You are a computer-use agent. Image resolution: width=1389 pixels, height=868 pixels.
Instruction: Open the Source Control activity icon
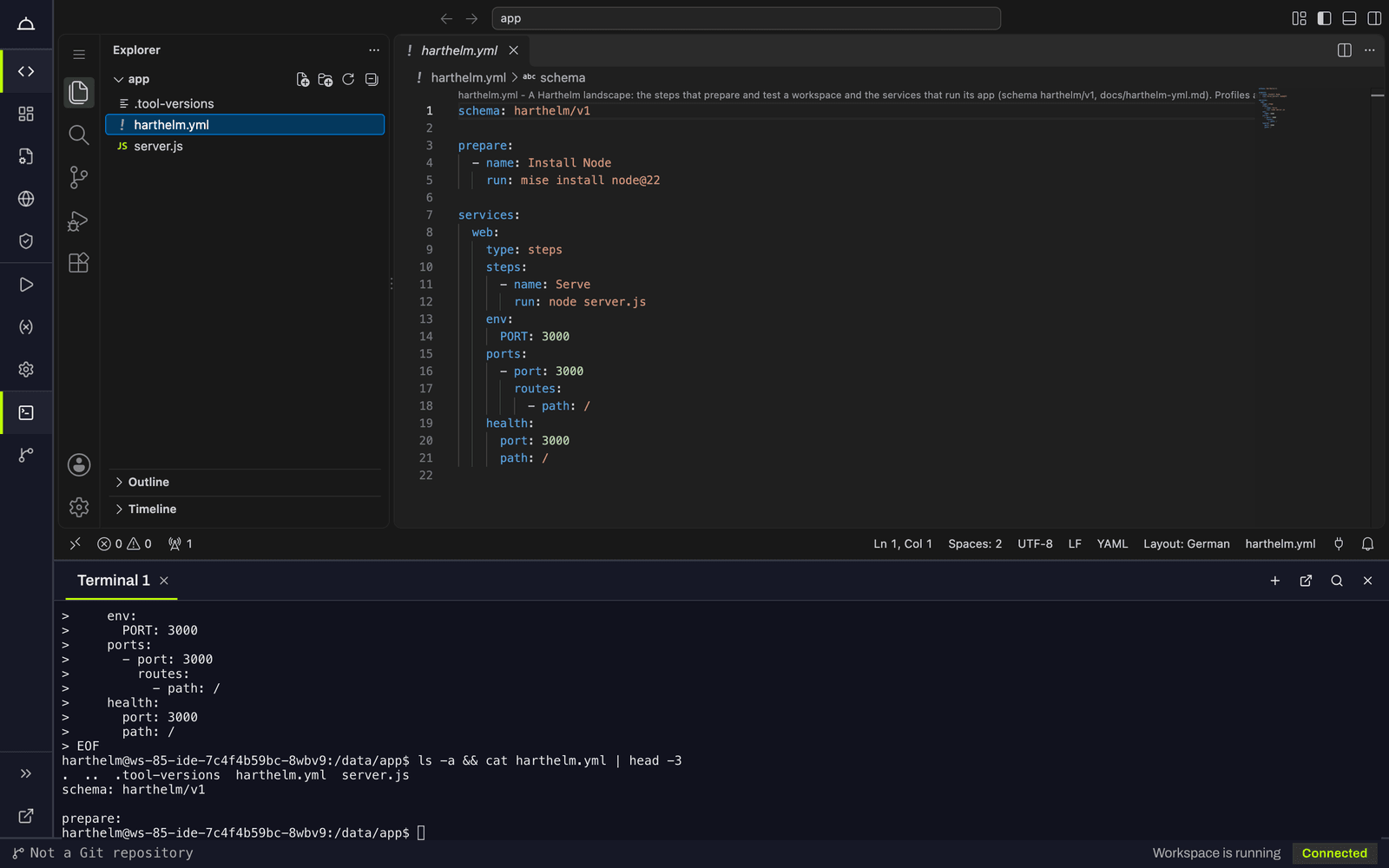point(79,177)
